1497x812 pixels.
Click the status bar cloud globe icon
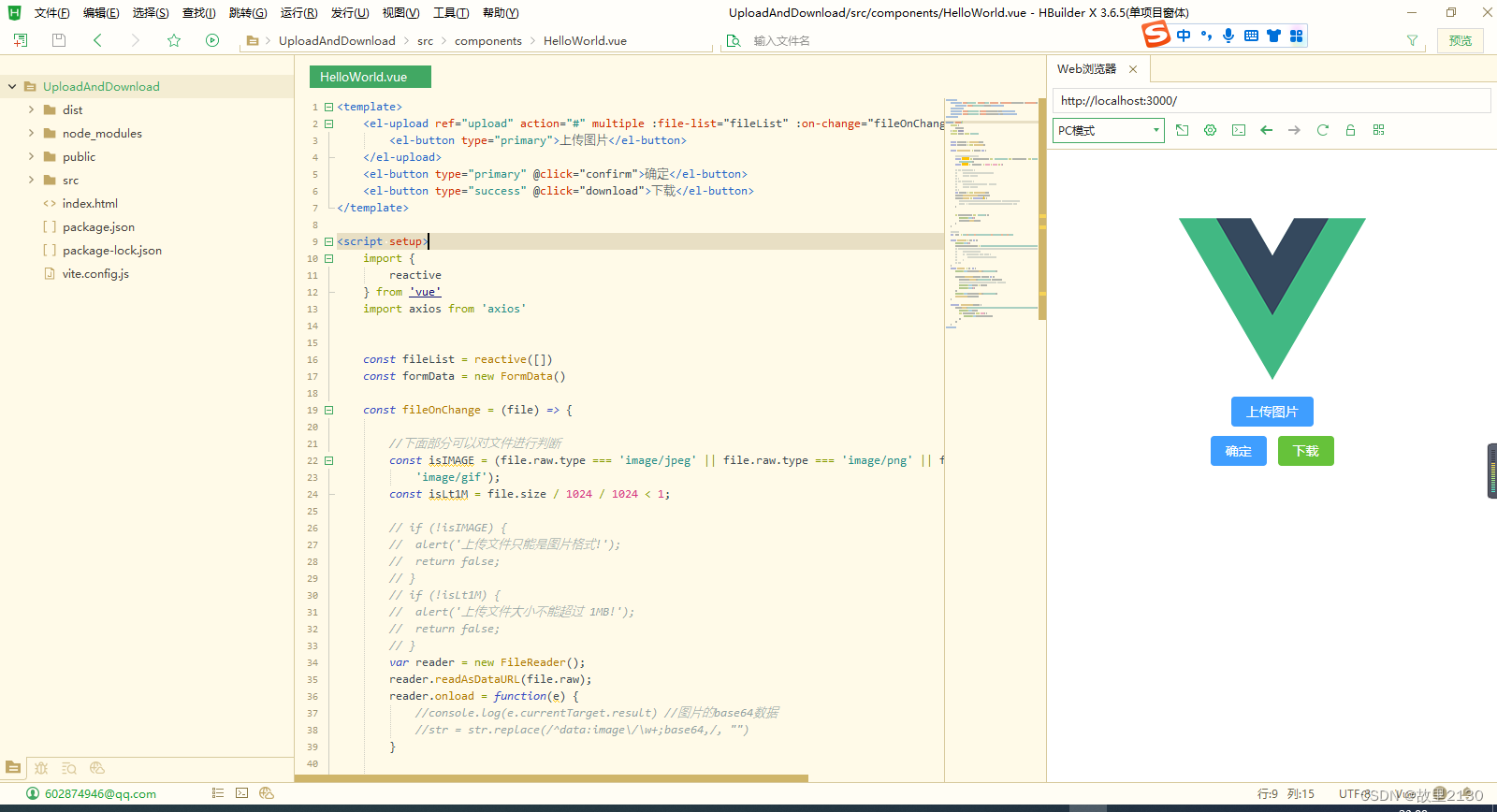[x=267, y=793]
